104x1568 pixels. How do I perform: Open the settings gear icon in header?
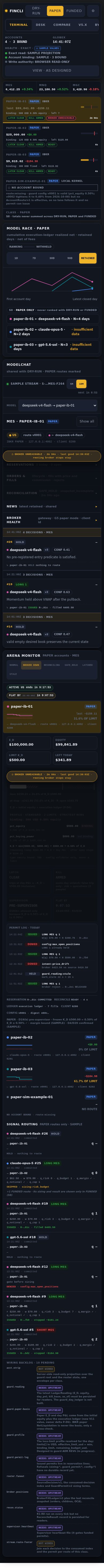[93, 10]
